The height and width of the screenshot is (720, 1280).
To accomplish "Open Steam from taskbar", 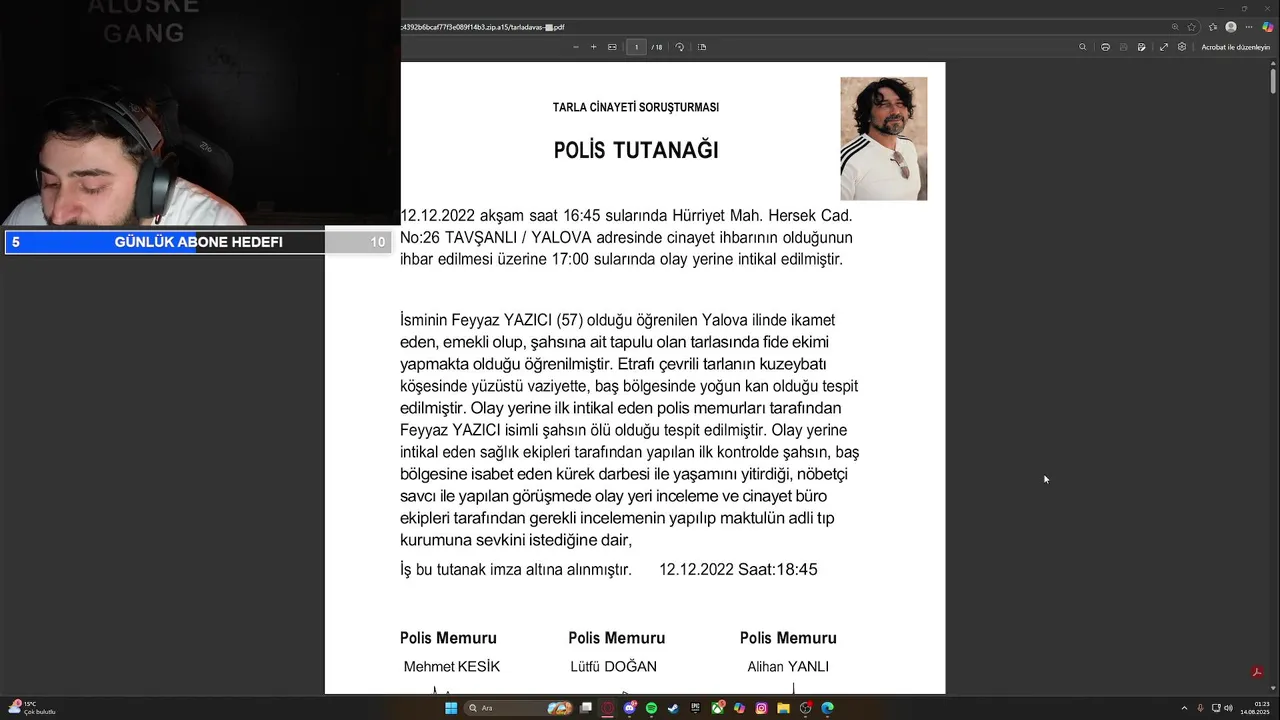I will coord(673,708).
